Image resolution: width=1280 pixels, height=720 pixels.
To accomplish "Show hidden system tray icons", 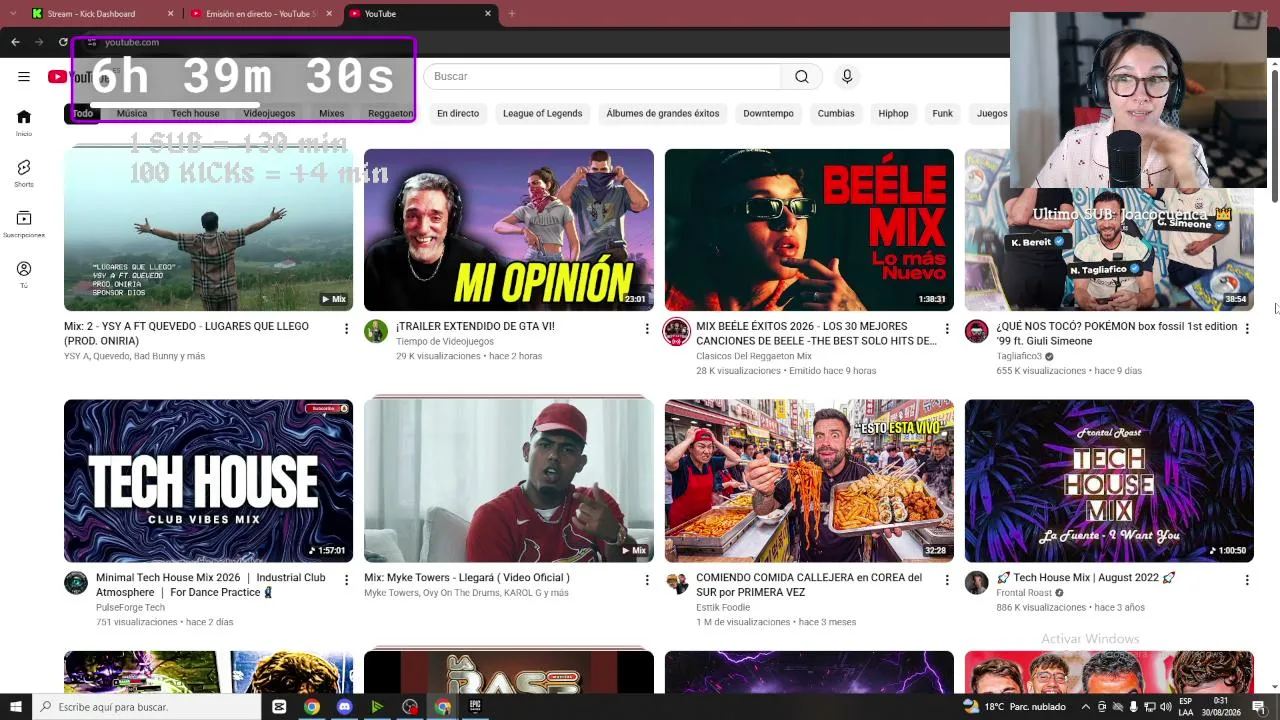I will tap(1086, 707).
